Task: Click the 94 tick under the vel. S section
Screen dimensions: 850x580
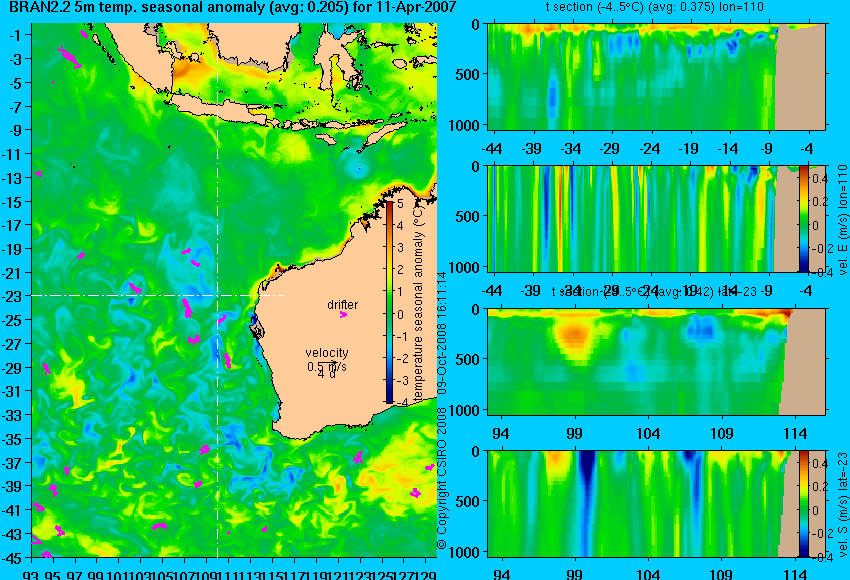Action: coord(501,574)
